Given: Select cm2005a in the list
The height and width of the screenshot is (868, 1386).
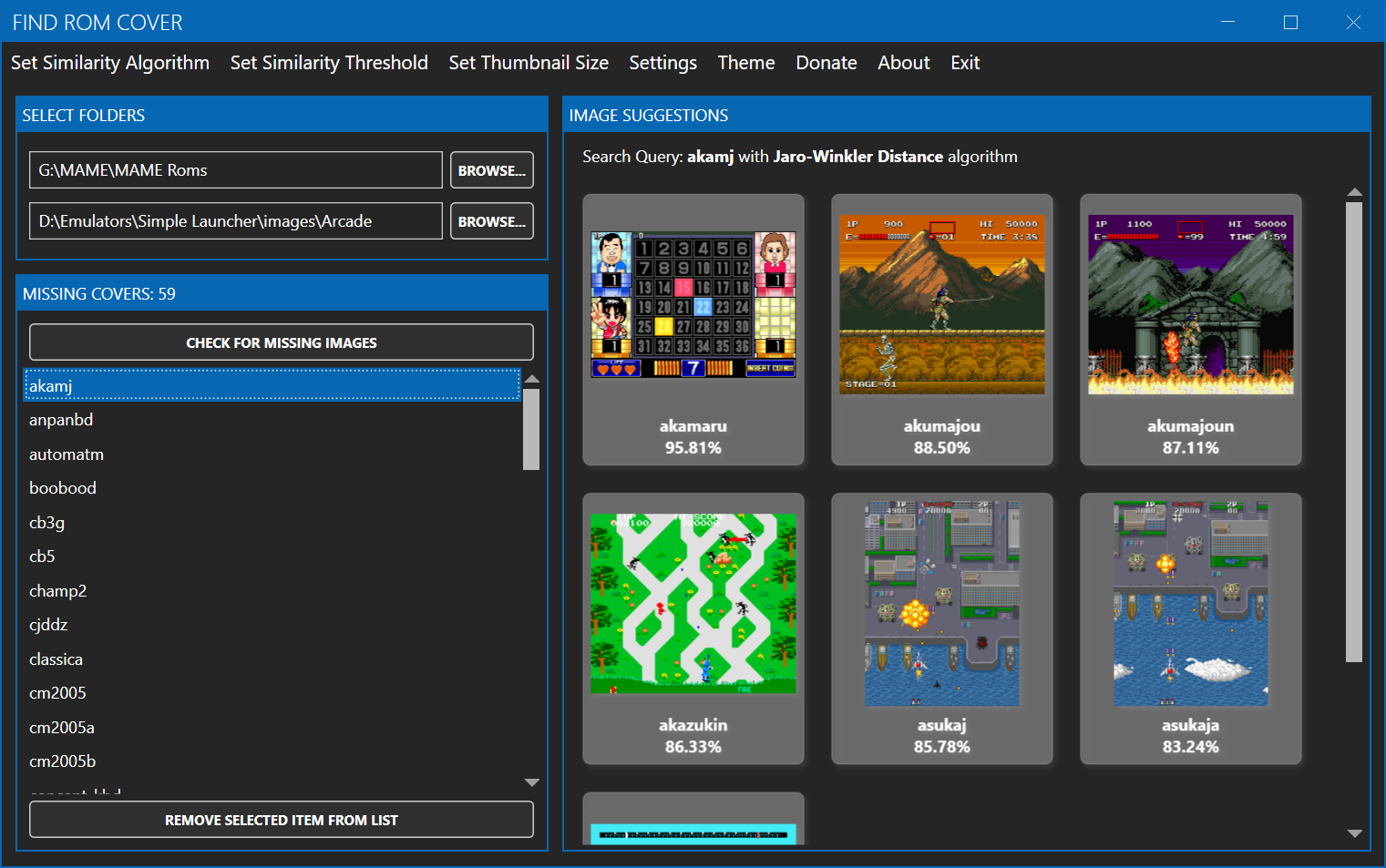Looking at the screenshot, I should click(272, 727).
